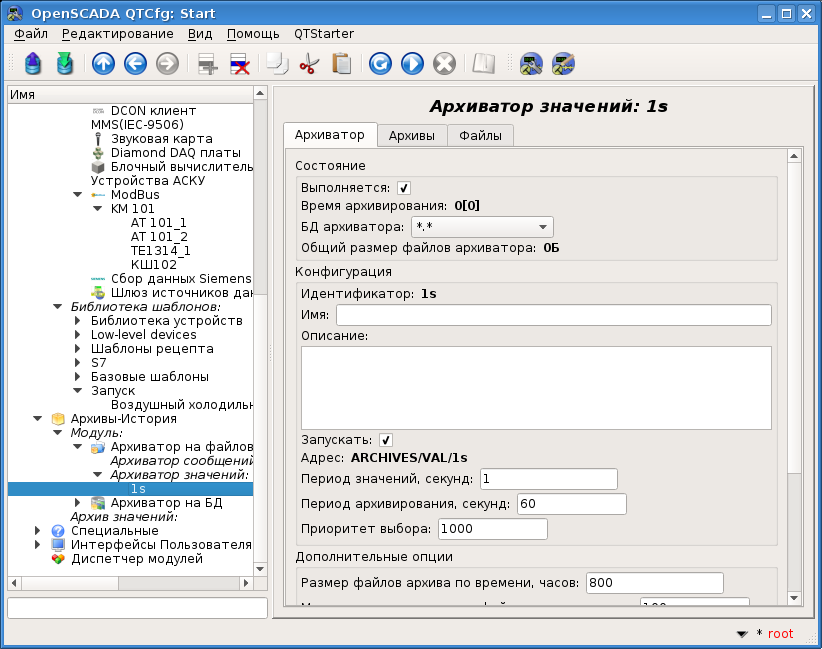The image size is (822, 649).
Task: Click the bottom-left search field under the tree
Action: coord(137,608)
